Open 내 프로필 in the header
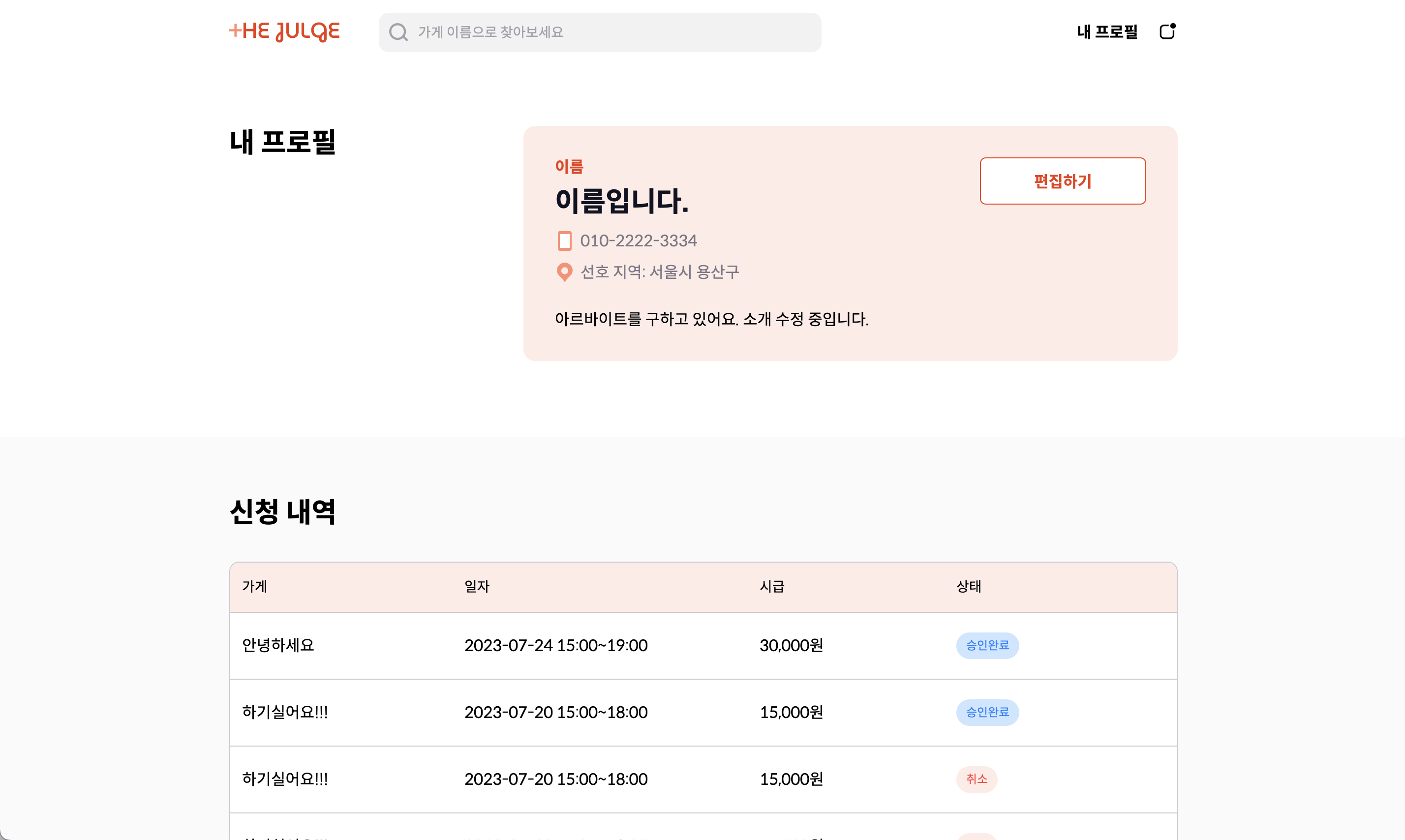Viewport: 1405px width, 840px height. [x=1107, y=31]
